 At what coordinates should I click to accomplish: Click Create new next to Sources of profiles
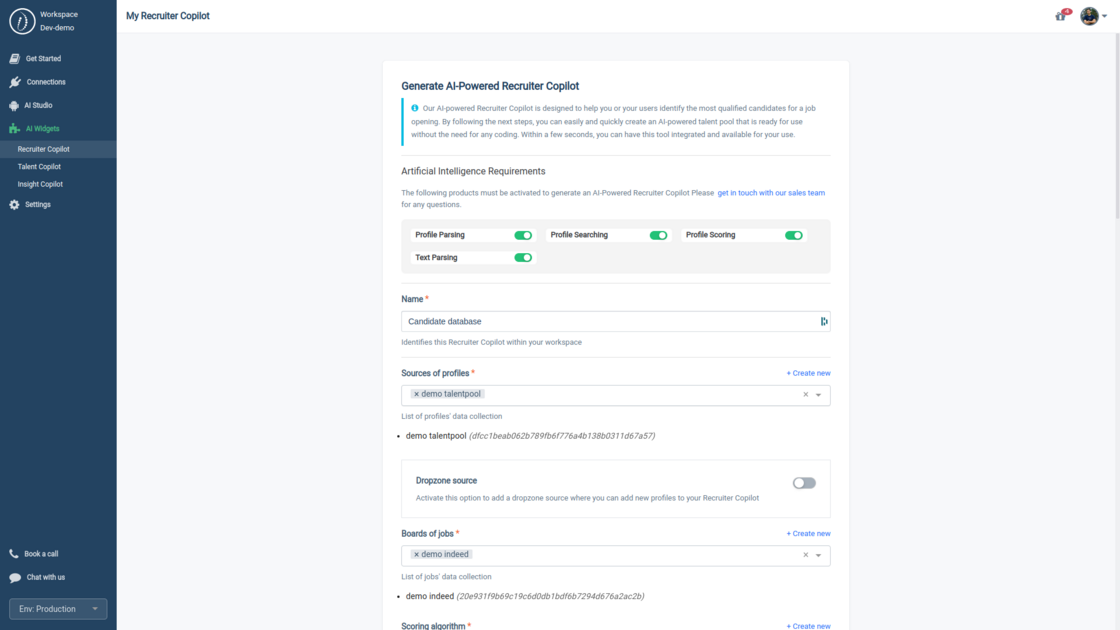click(x=808, y=372)
